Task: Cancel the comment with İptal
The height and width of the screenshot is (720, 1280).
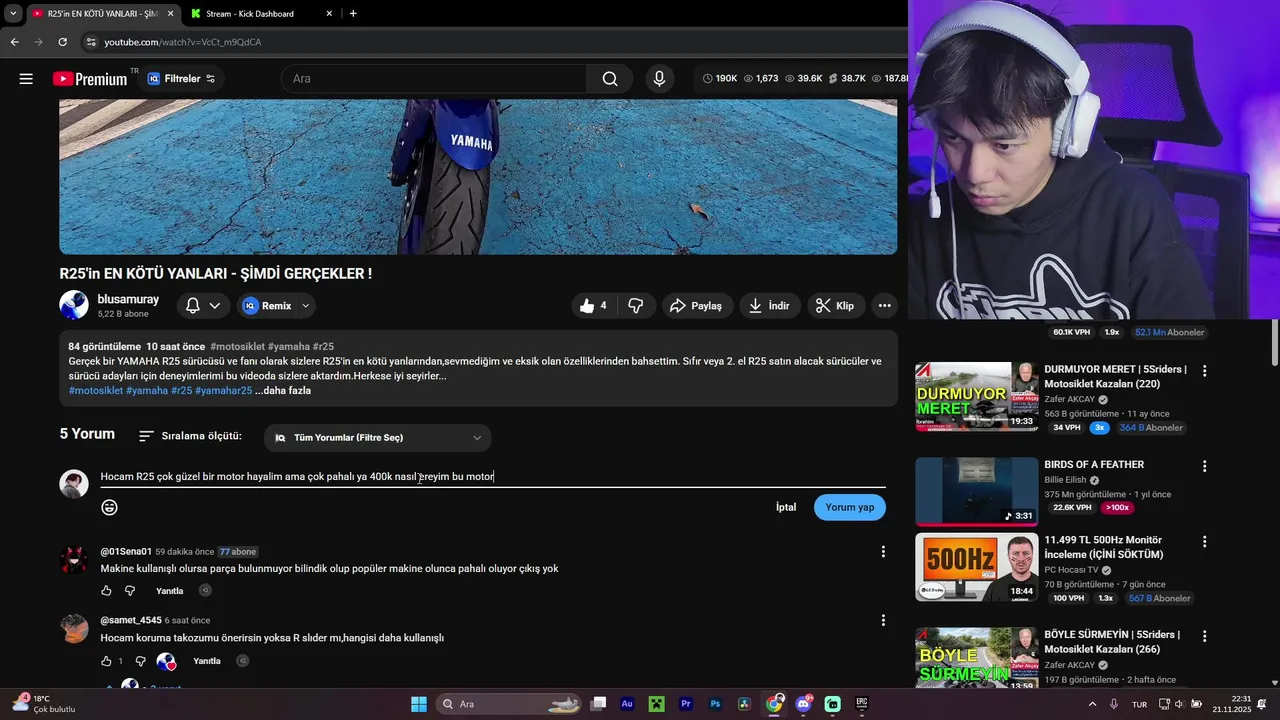Action: [x=786, y=507]
